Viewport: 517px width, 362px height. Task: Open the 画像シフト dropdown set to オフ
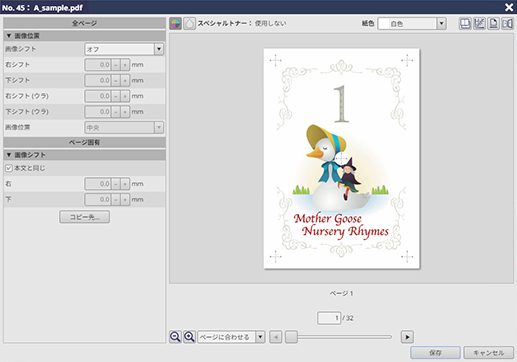[124, 49]
